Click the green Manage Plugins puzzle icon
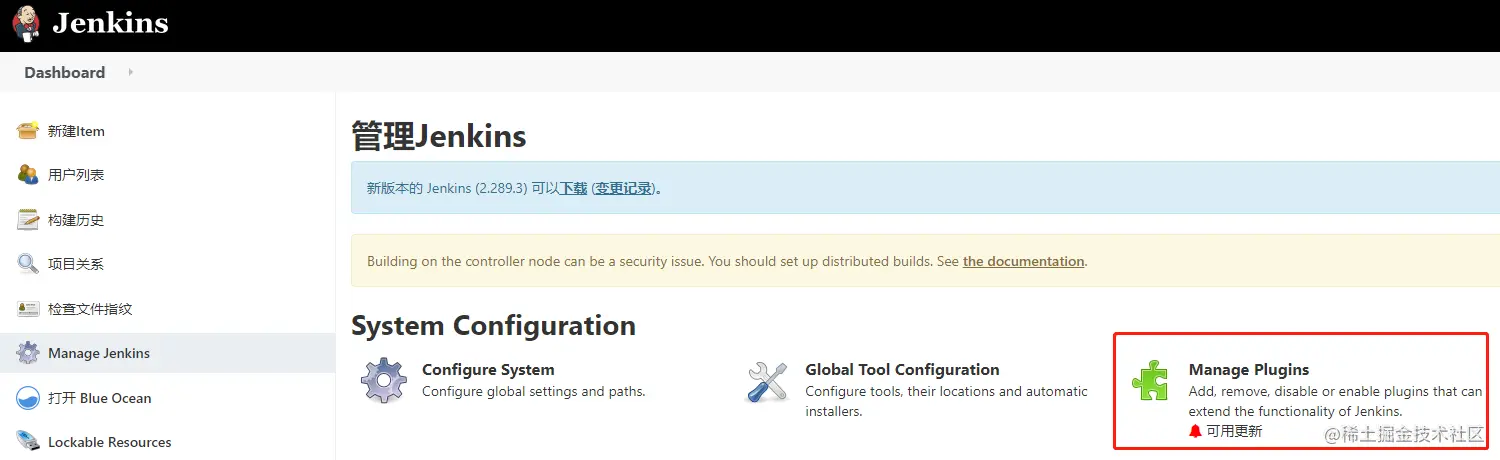 1150,382
